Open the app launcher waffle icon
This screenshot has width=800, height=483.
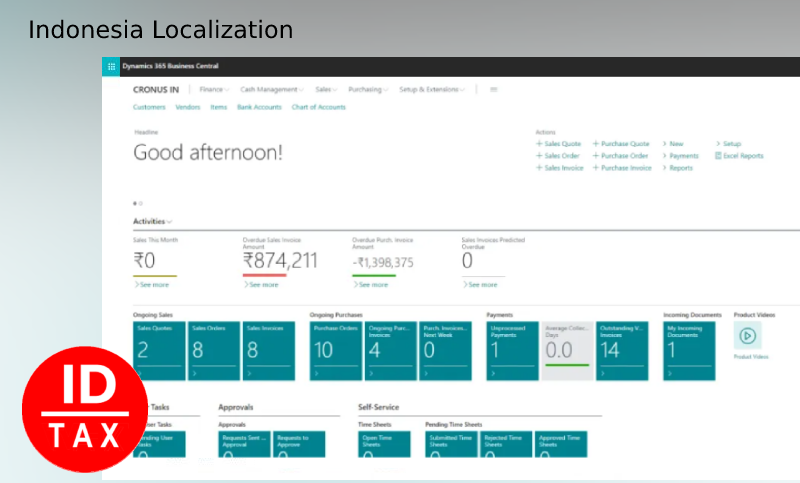coord(111,66)
